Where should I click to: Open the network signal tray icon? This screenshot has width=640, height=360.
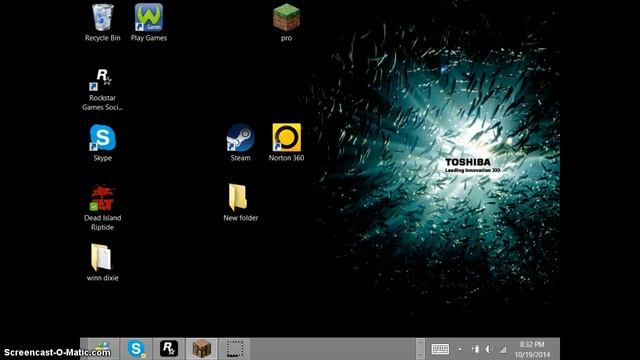(x=502, y=349)
